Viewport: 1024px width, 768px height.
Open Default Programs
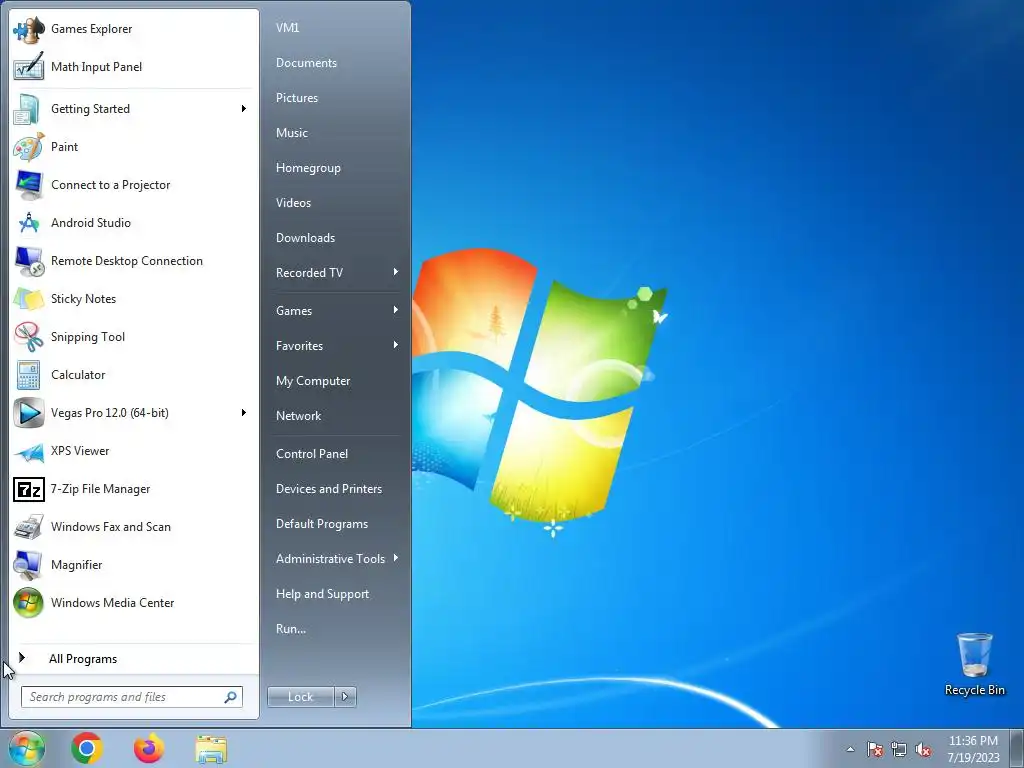coord(321,524)
